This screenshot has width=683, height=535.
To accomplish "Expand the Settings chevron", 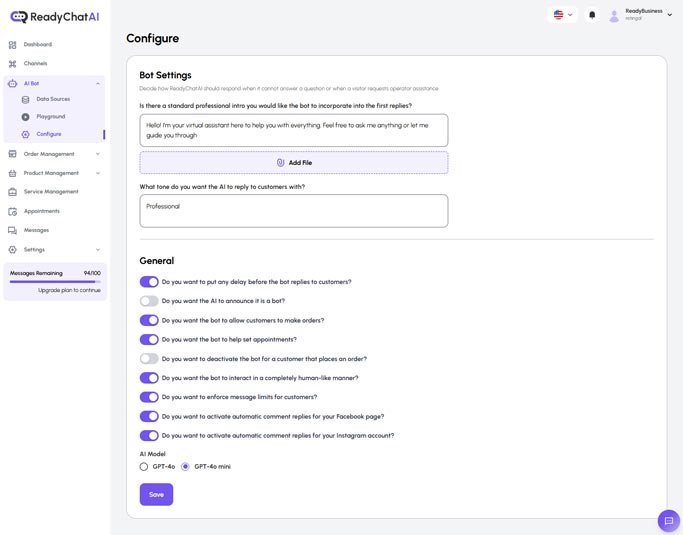I will click(x=98, y=250).
